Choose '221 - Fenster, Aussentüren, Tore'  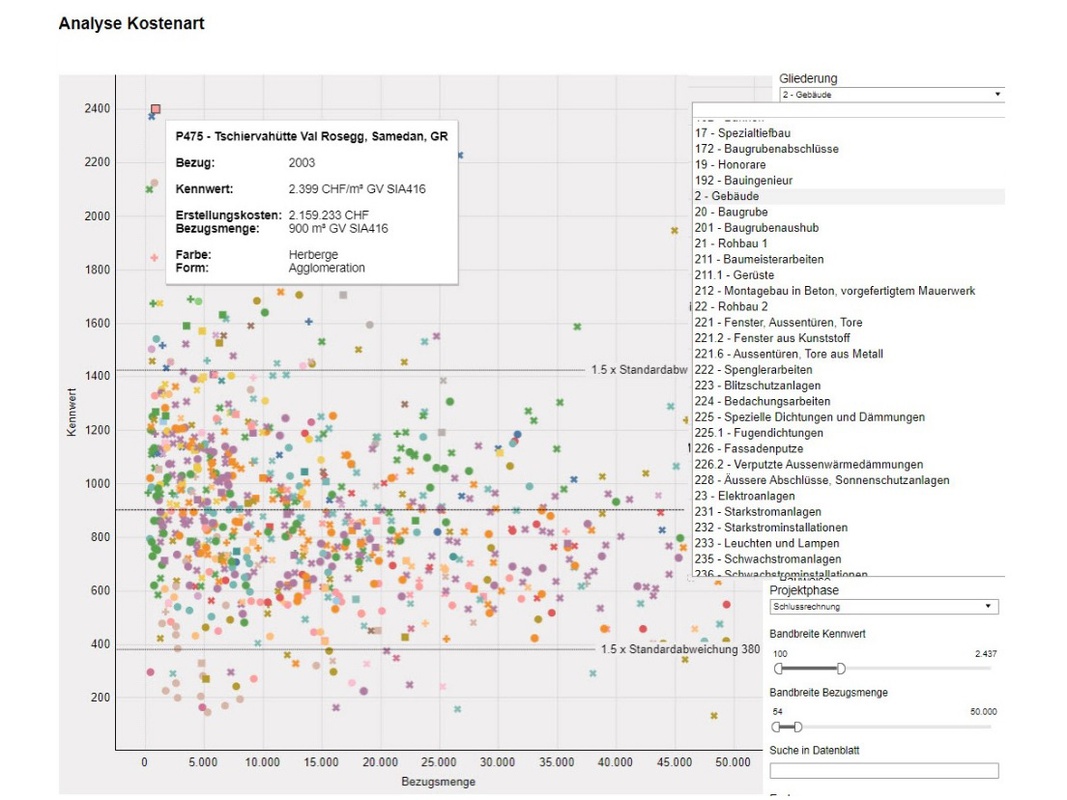[848, 322]
